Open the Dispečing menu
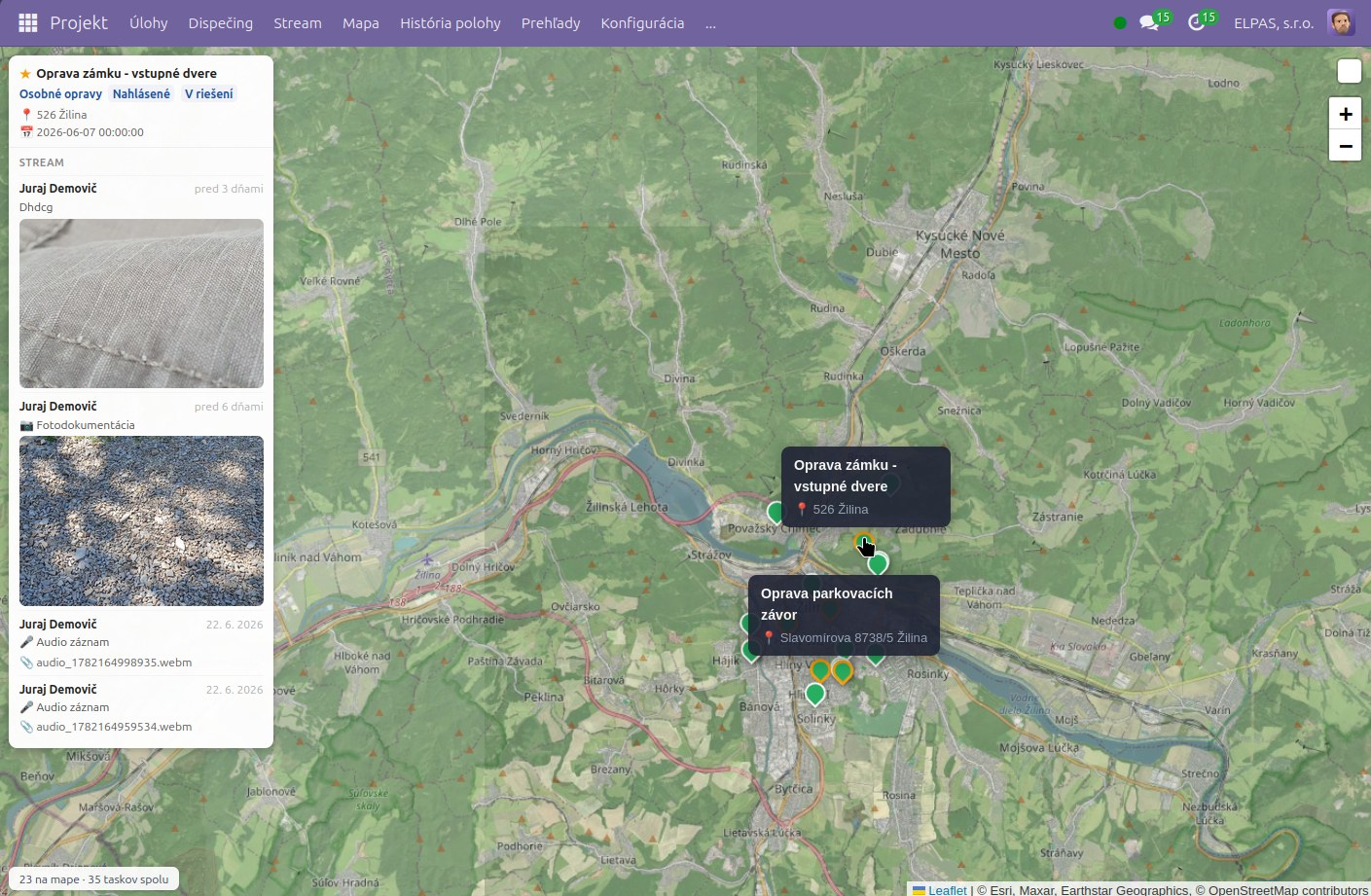The height and width of the screenshot is (896, 1371). tap(221, 22)
